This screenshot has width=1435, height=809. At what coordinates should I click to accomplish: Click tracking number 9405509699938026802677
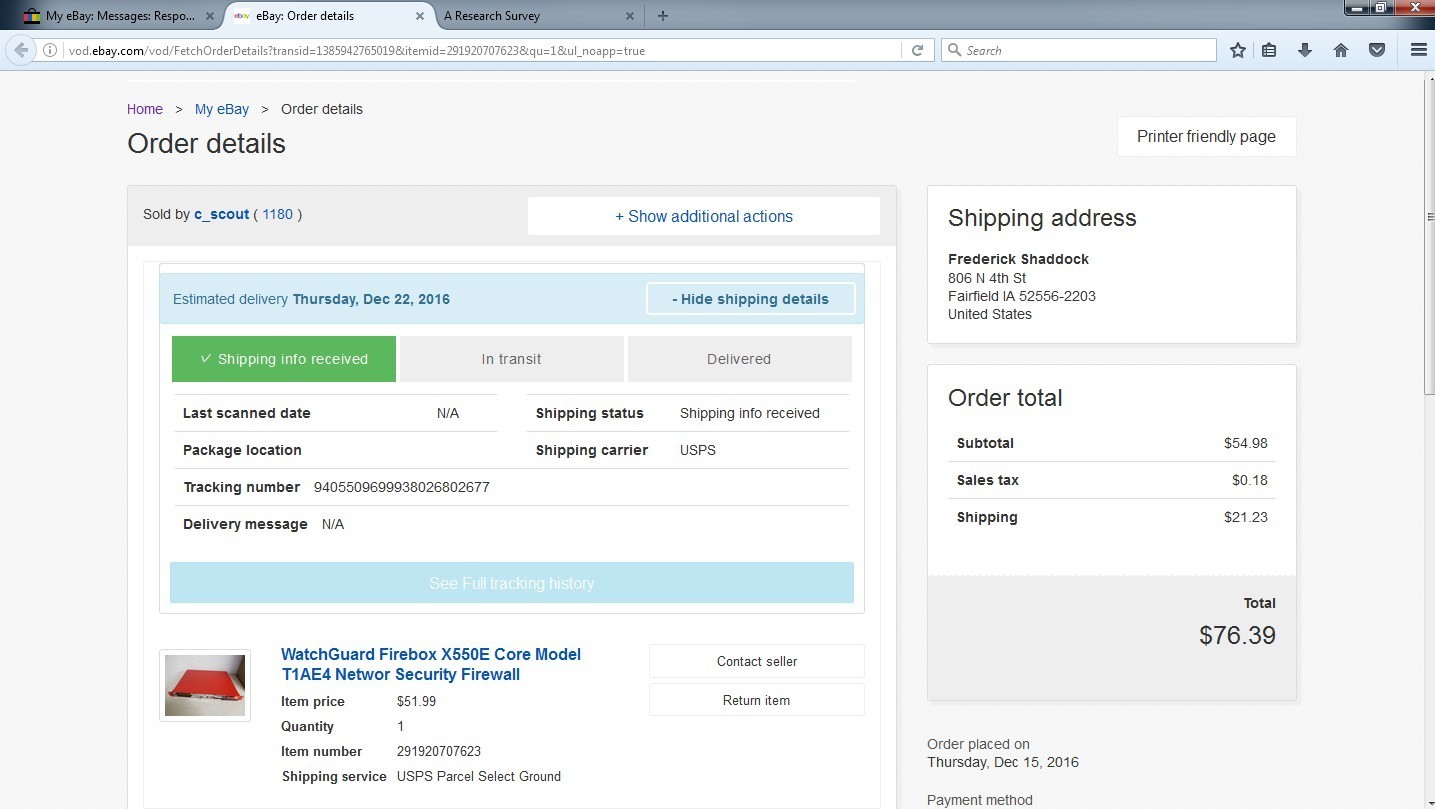coord(402,487)
